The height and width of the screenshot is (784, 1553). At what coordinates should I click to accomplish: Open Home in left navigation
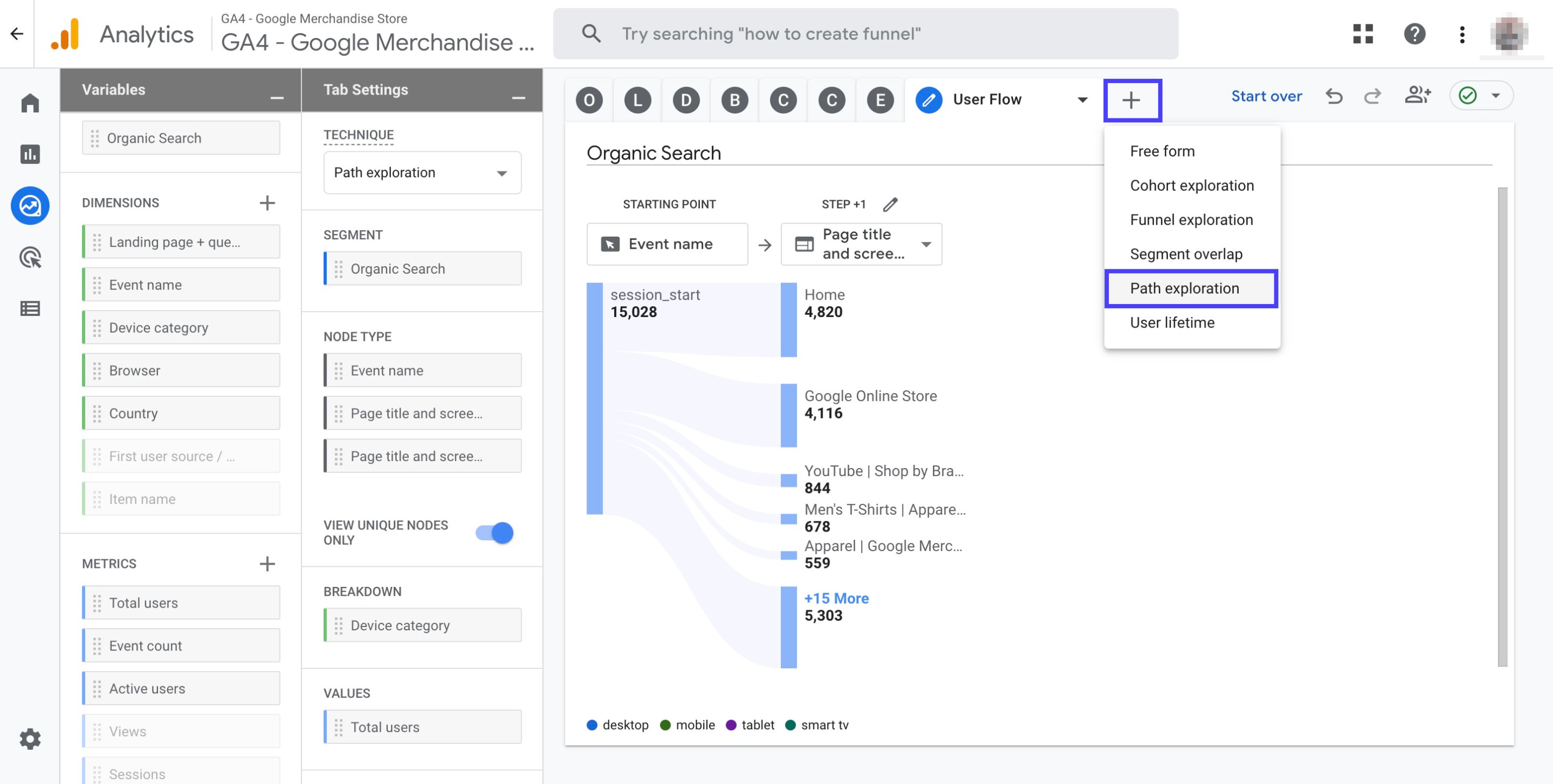(29, 103)
